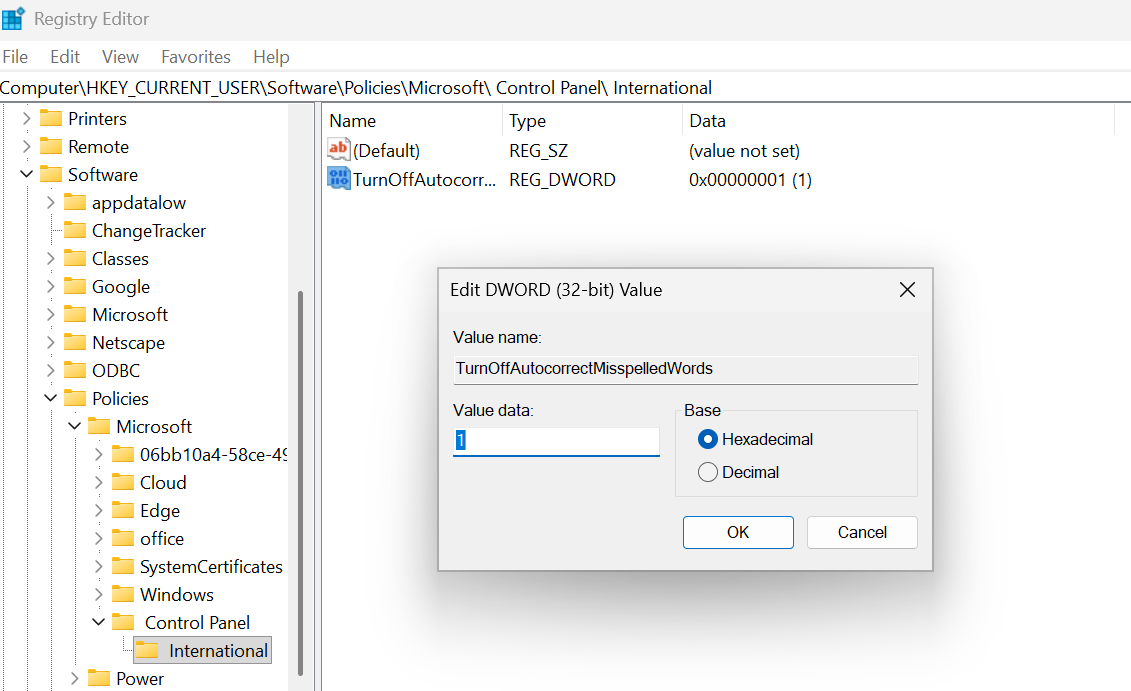Expand the office key
Viewport: 1131px width, 691px height.
(x=99, y=539)
